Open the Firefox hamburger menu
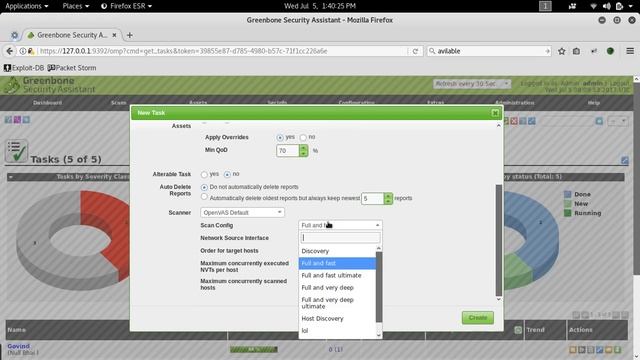Image resolution: width=640 pixels, height=360 pixels. click(x=630, y=51)
